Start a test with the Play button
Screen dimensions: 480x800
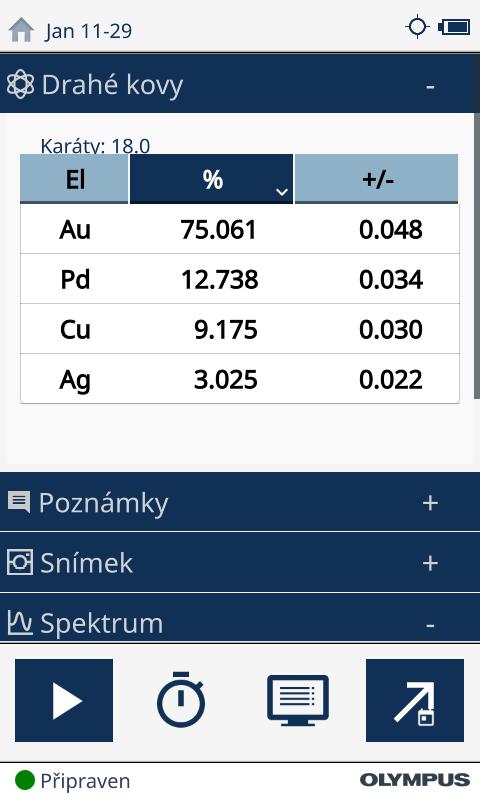click(64, 700)
